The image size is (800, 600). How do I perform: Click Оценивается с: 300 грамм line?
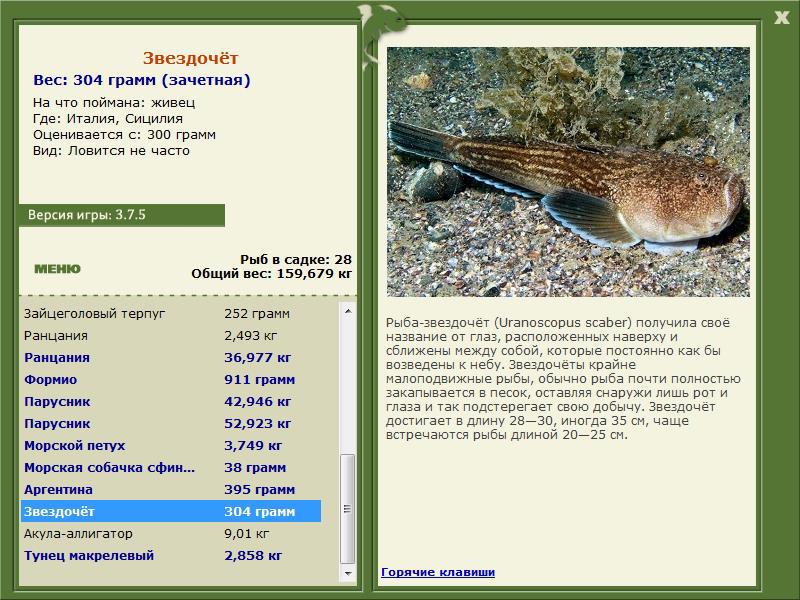pyautogui.click(x=124, y=135)
